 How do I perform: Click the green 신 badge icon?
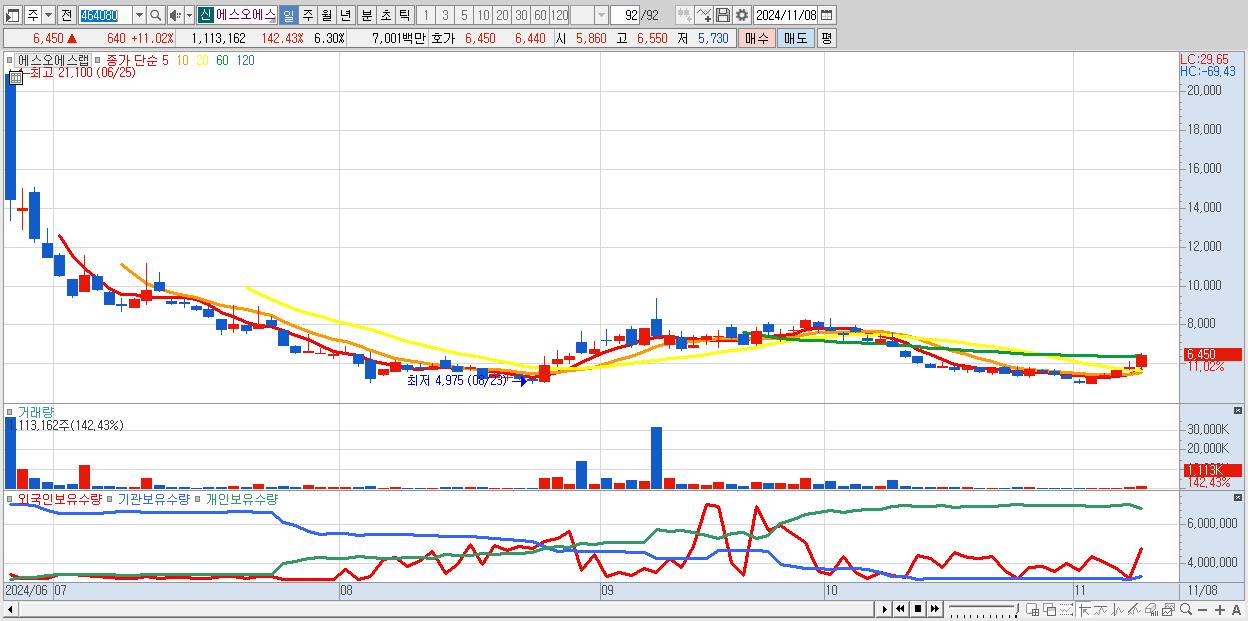coord(205,16)
